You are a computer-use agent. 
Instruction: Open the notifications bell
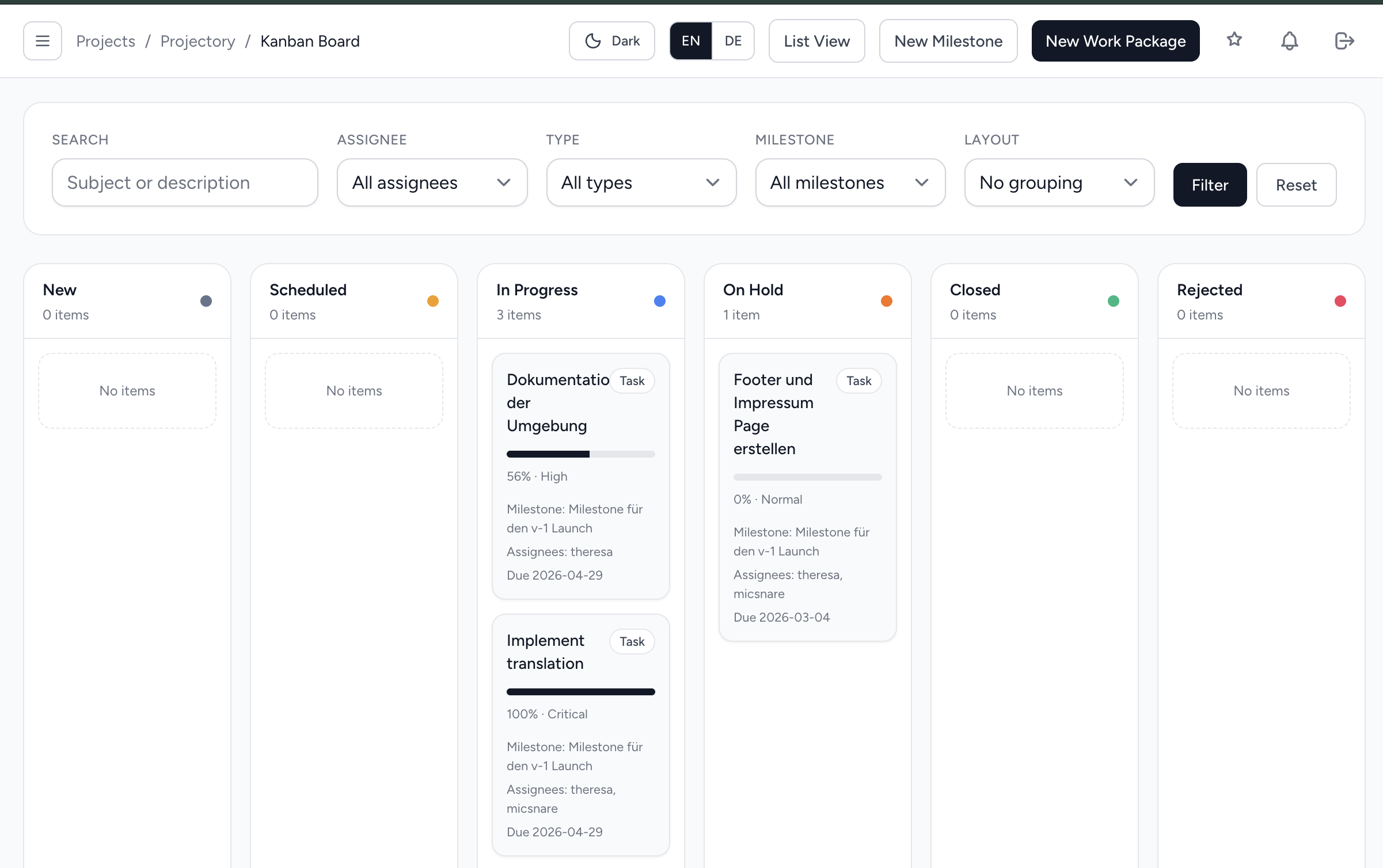pos(1289,41)
